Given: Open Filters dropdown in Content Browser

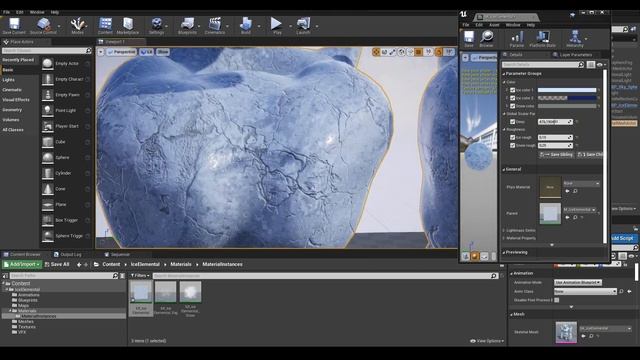Looking at the screenshot, I should click(140, 276).
